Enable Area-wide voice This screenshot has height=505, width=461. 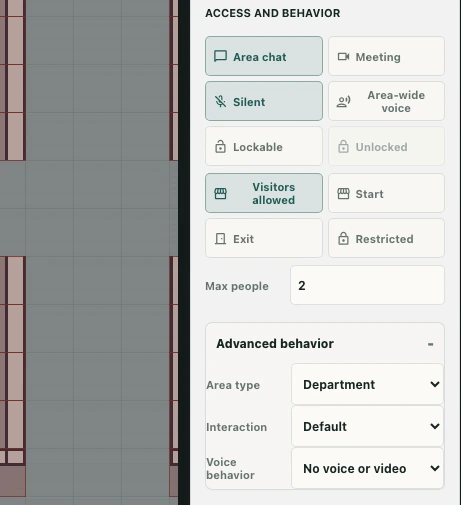tap(386, 101)
